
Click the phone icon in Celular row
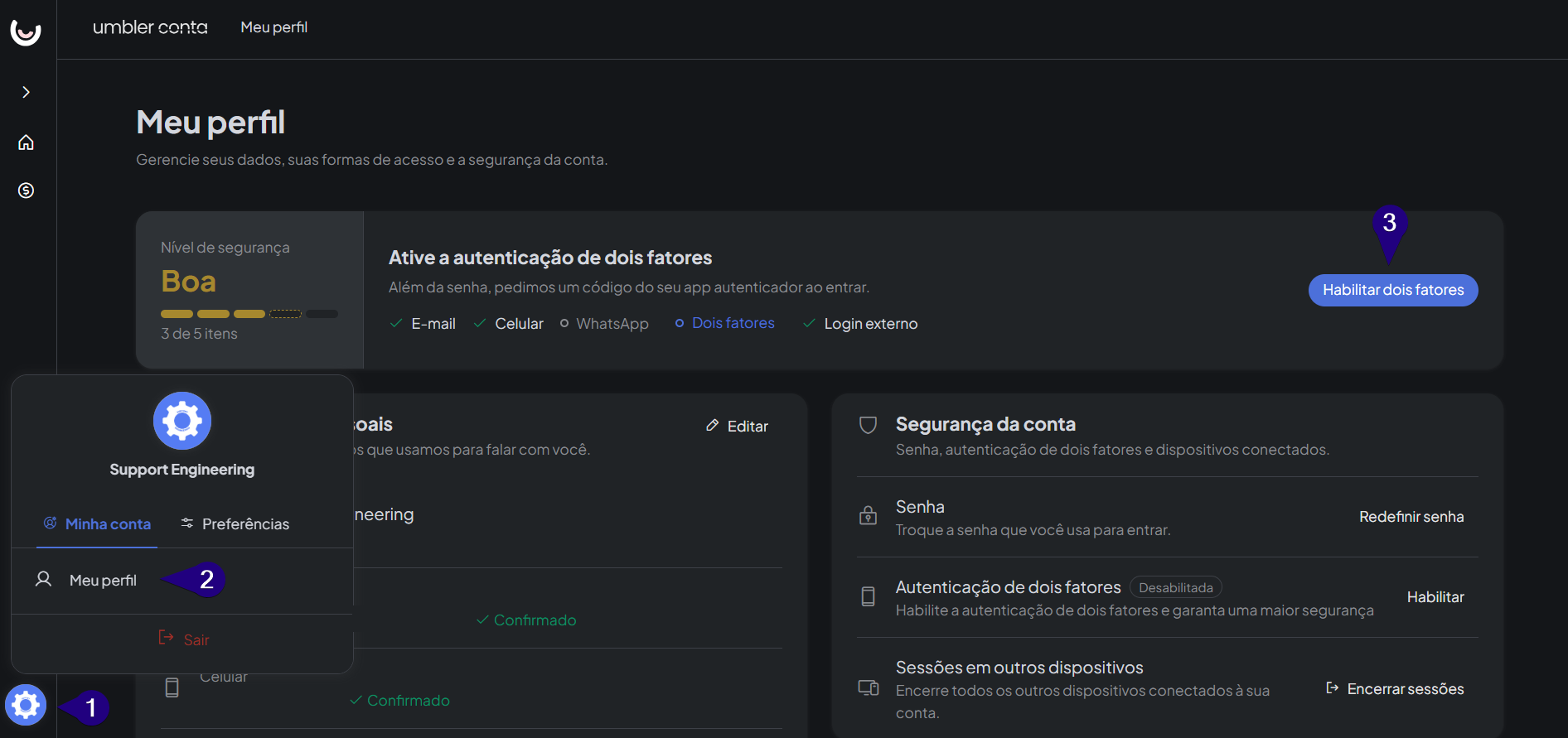click(172, 687)
